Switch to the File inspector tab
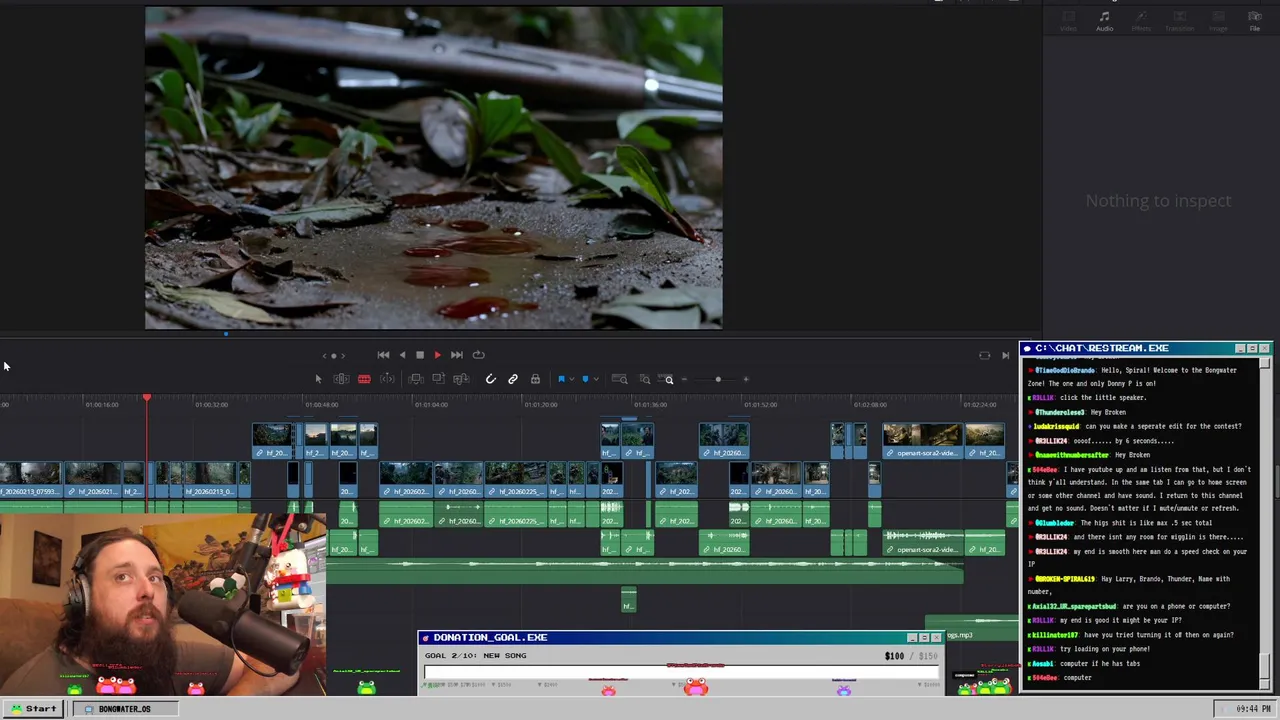The image size is (1280, 720). click(x=1254, y=21)
